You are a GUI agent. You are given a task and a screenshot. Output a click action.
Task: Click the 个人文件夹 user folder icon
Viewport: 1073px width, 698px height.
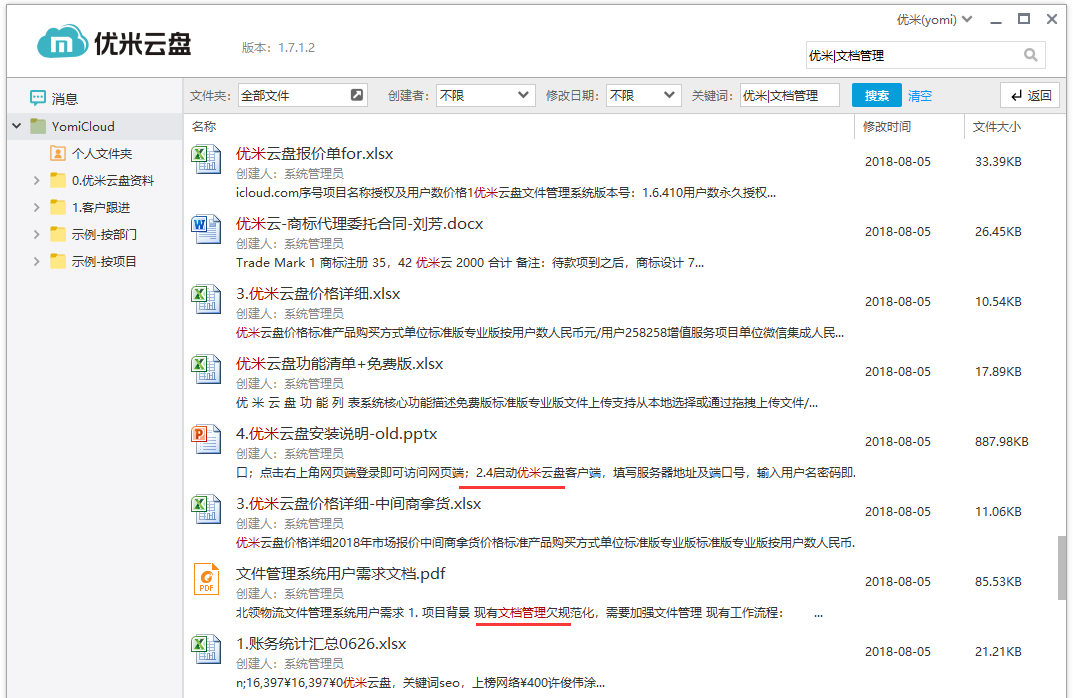click(x=58, y=154)
